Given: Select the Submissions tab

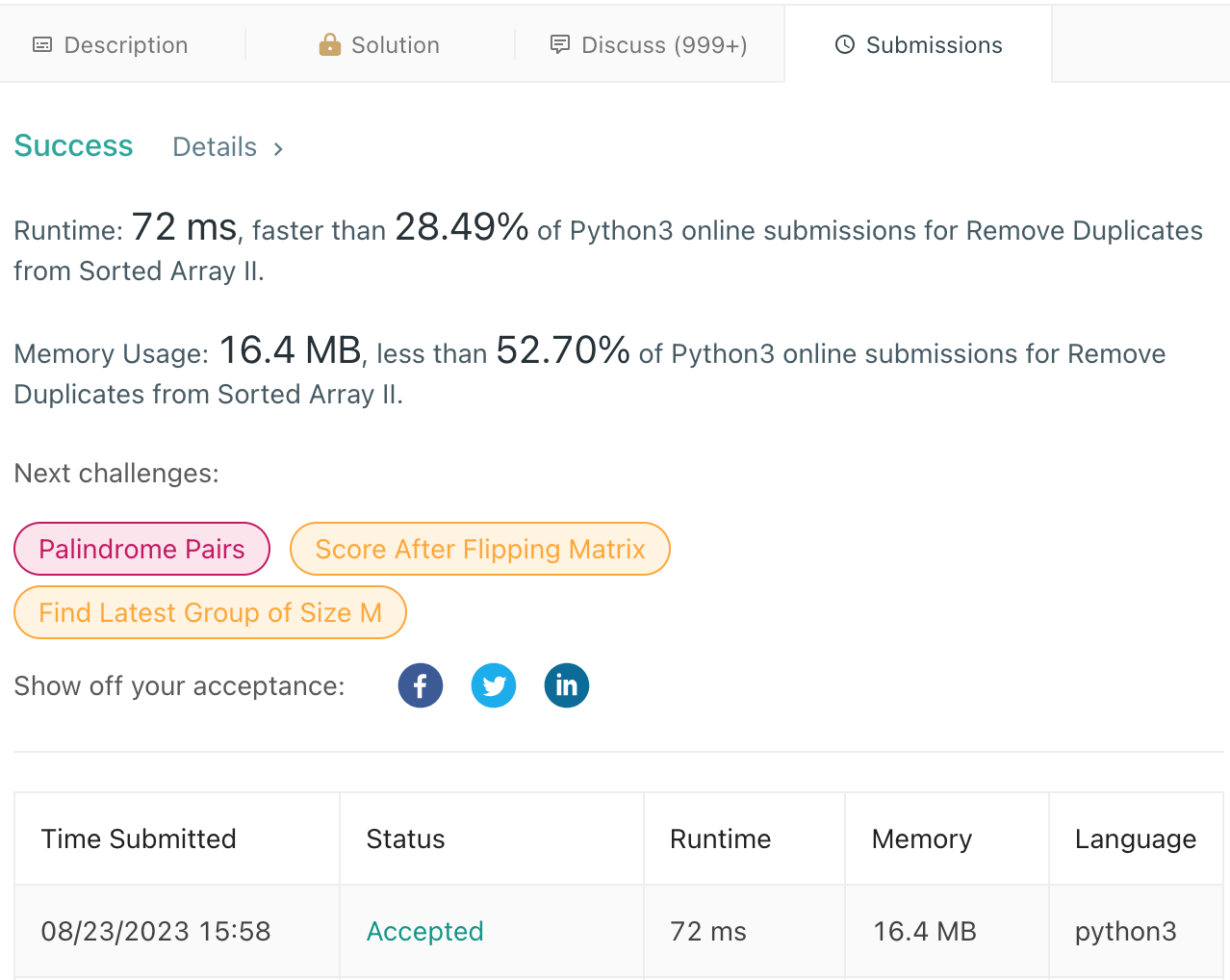Looking at the screenshot, I should click(x=934, y=45).
